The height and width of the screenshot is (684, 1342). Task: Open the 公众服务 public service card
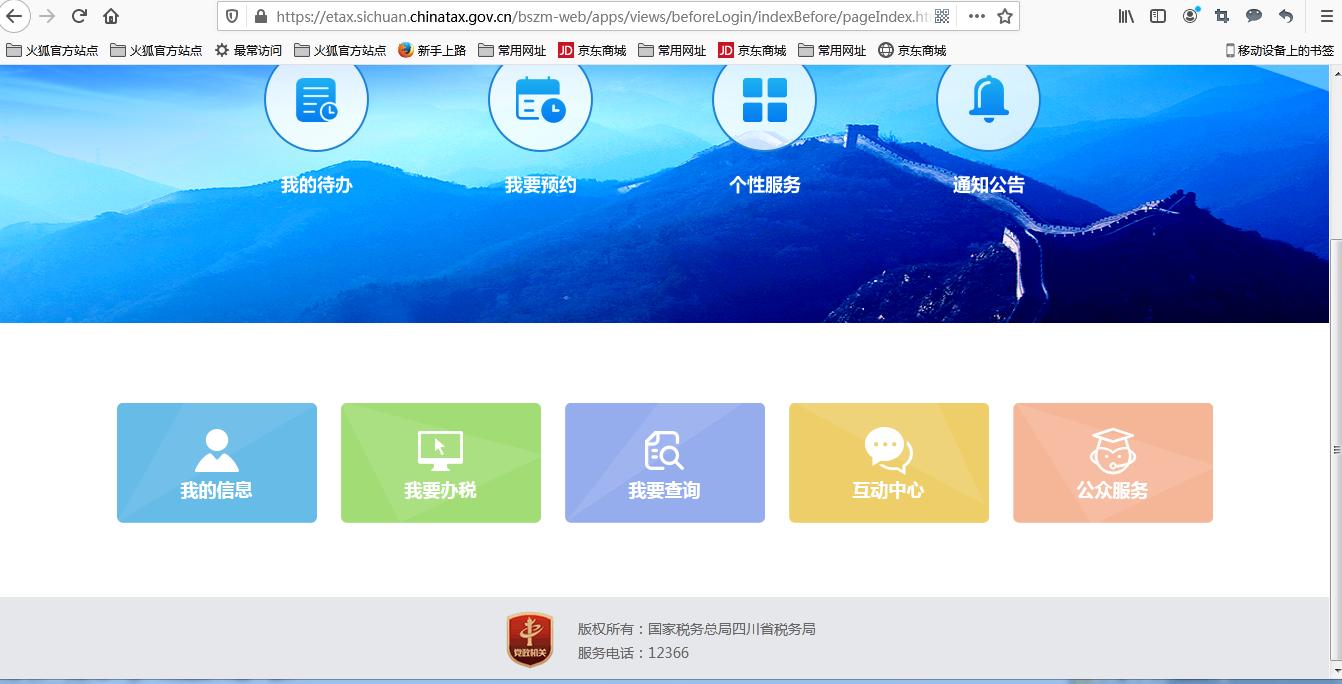click(x=1112, y=462)
